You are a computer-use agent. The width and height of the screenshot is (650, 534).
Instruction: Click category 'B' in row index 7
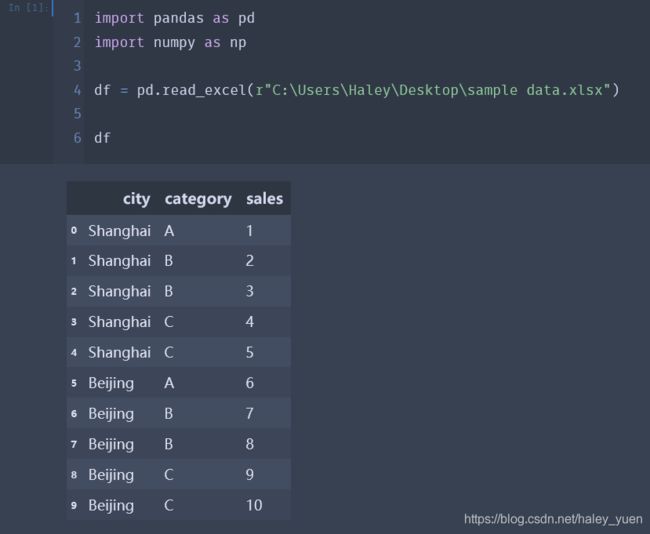[x=168, y=444]
